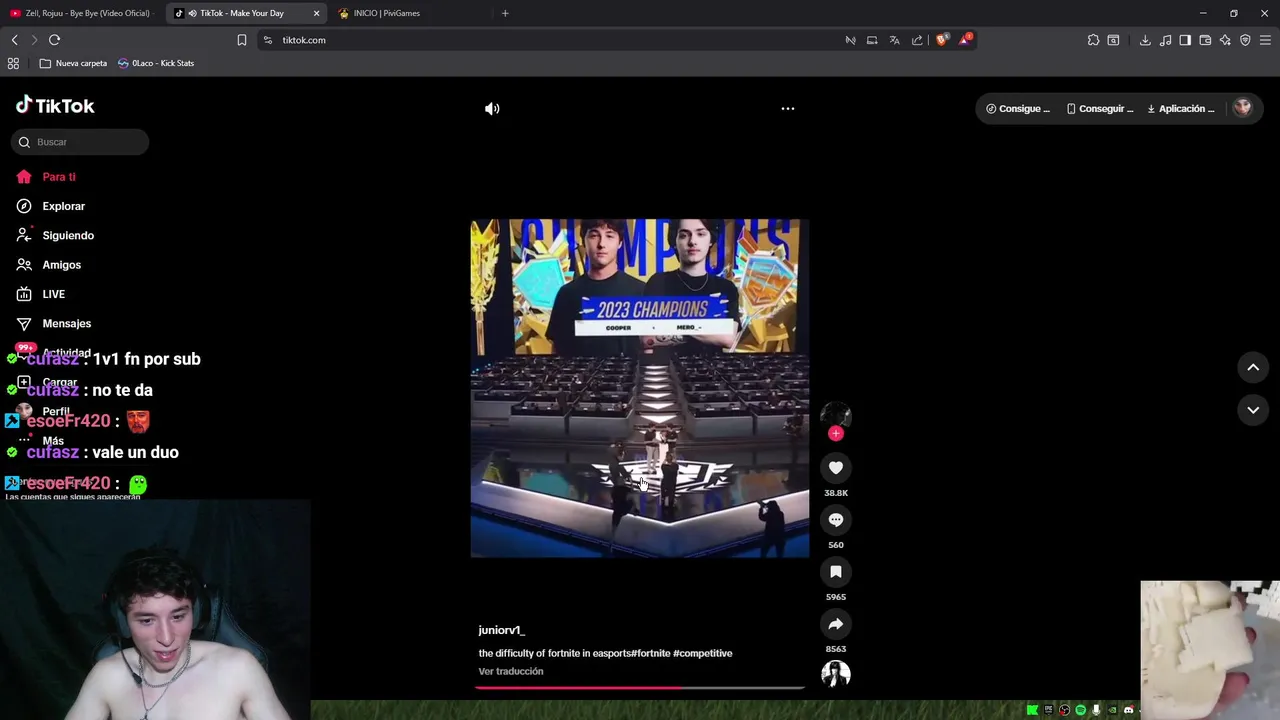Switch to the Zell, Rojuu Bye Bye tab
This screenshot has width=1280, height=720.
tap(80, 13)
